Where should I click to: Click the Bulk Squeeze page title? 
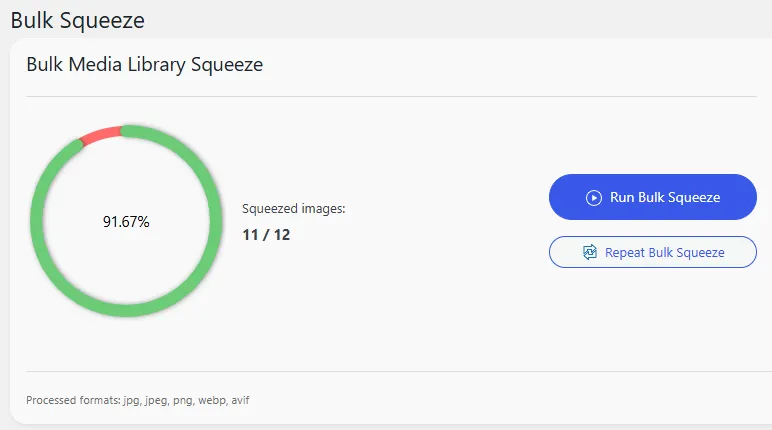[x=78, y=21]
